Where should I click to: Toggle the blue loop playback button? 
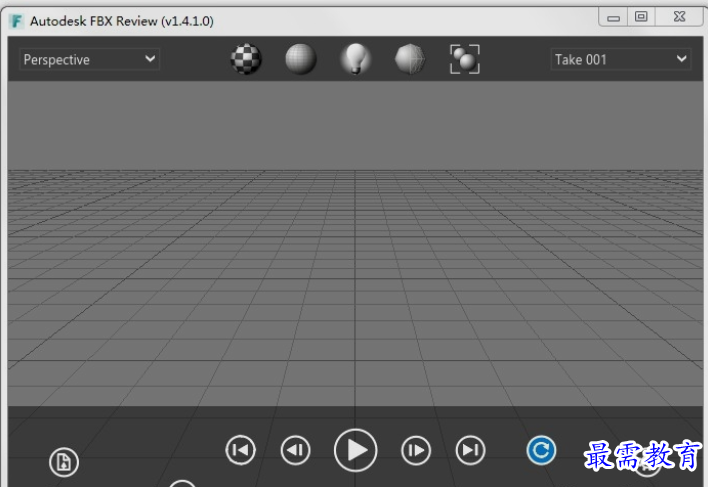point(541,451)
